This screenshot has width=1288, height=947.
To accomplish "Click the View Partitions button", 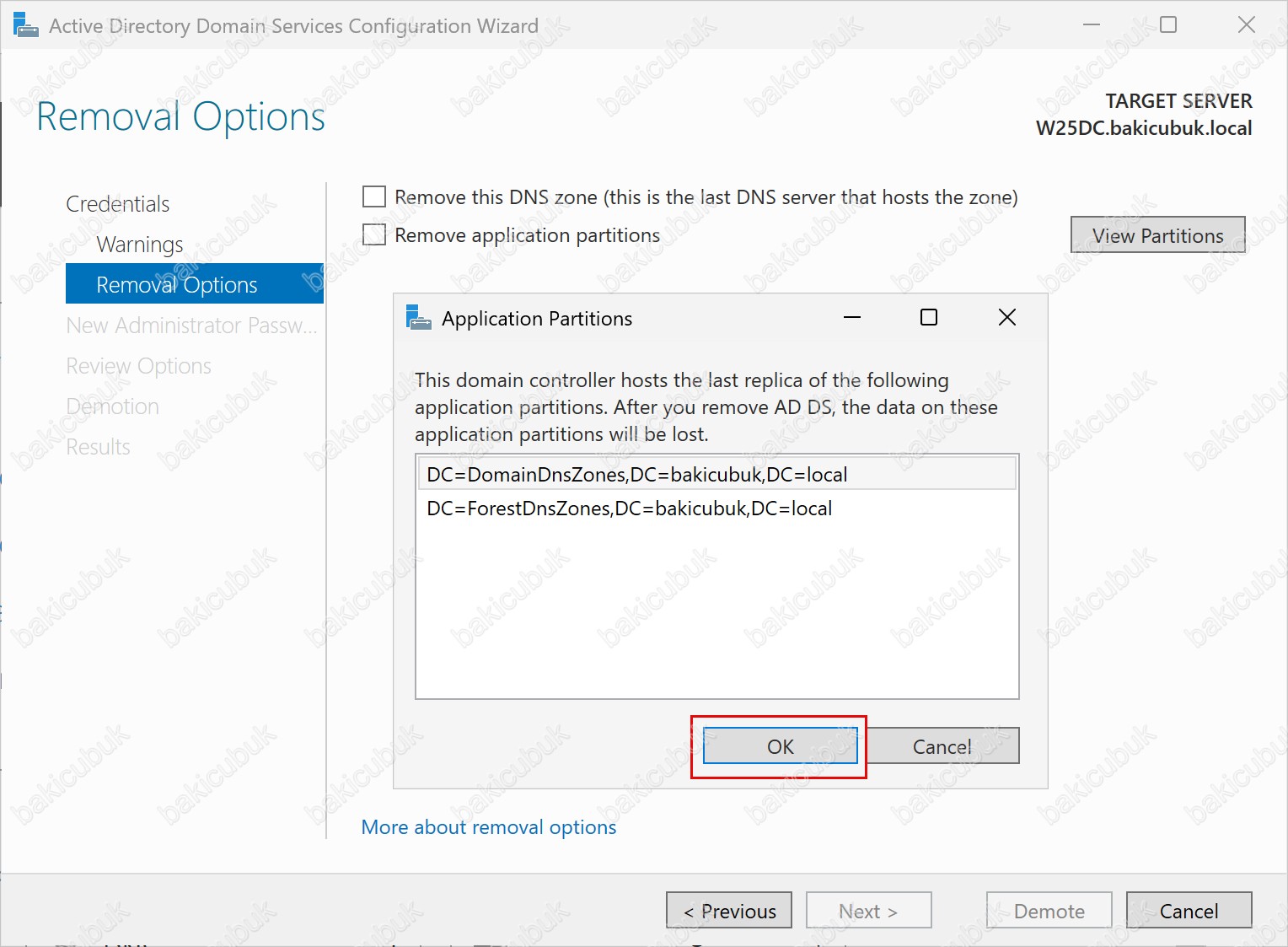I will (1157, 235).
